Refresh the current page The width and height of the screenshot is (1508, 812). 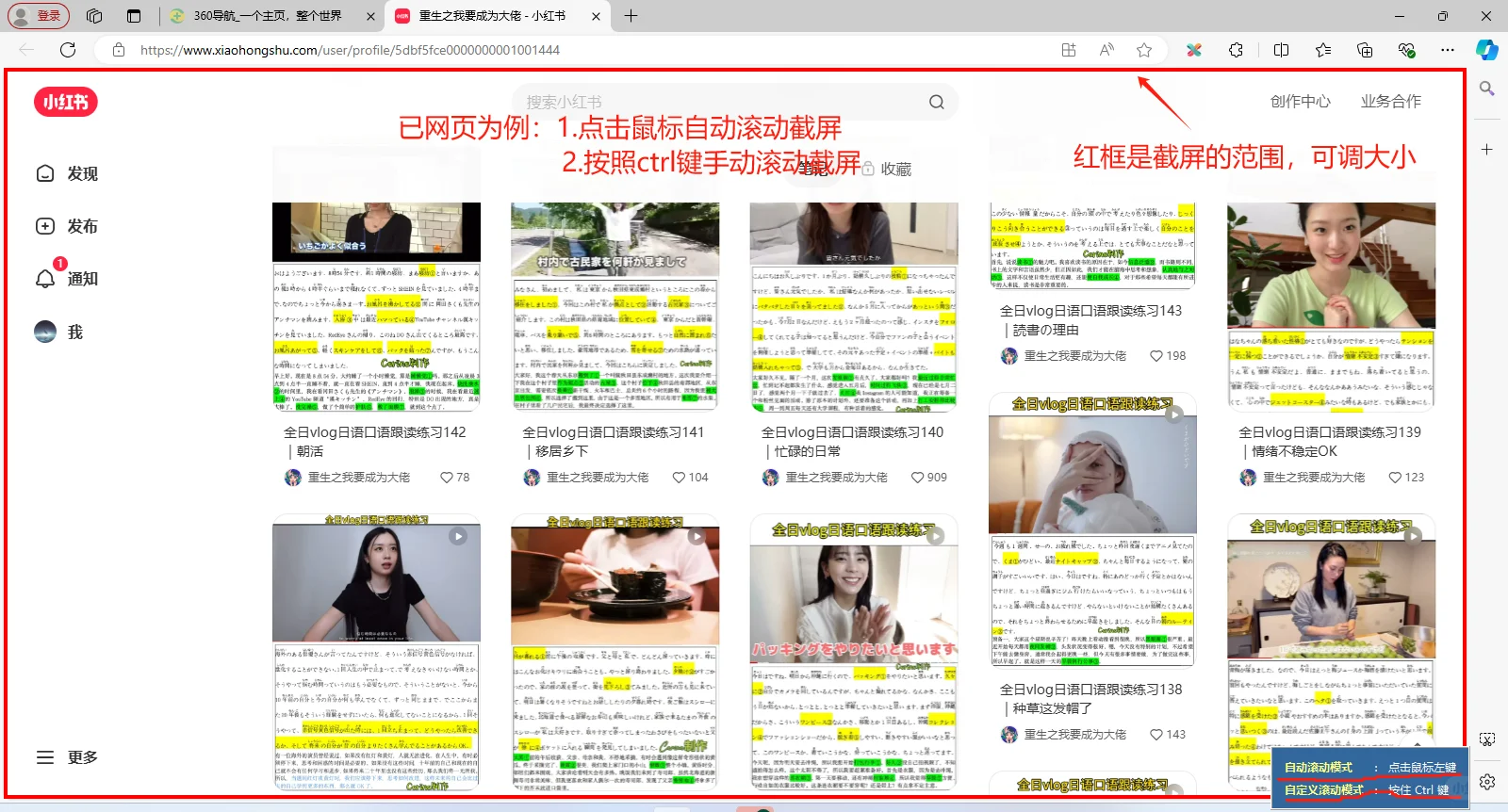[x=68, y=50]
